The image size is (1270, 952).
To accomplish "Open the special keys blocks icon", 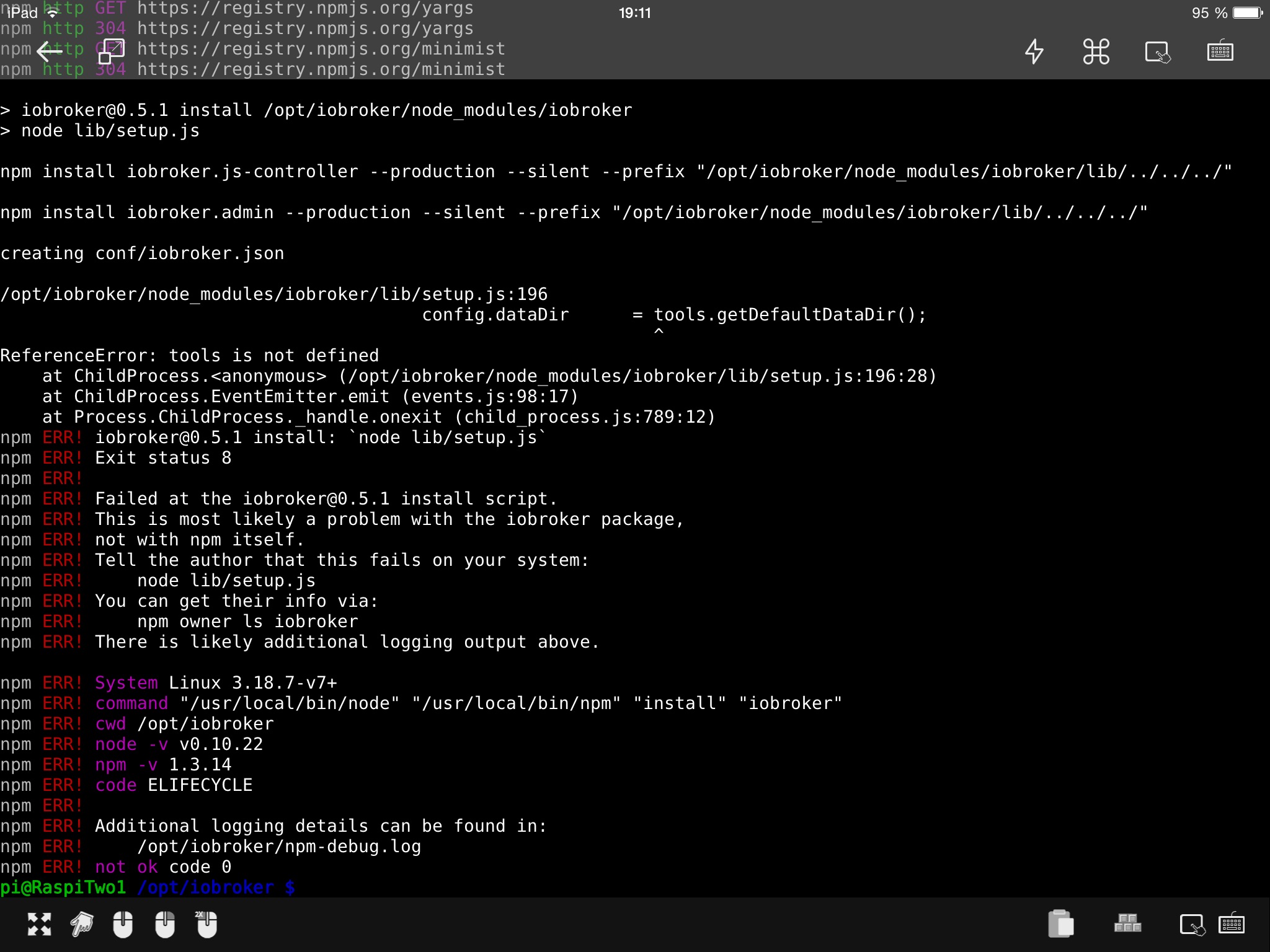I will pos(1127,923).
